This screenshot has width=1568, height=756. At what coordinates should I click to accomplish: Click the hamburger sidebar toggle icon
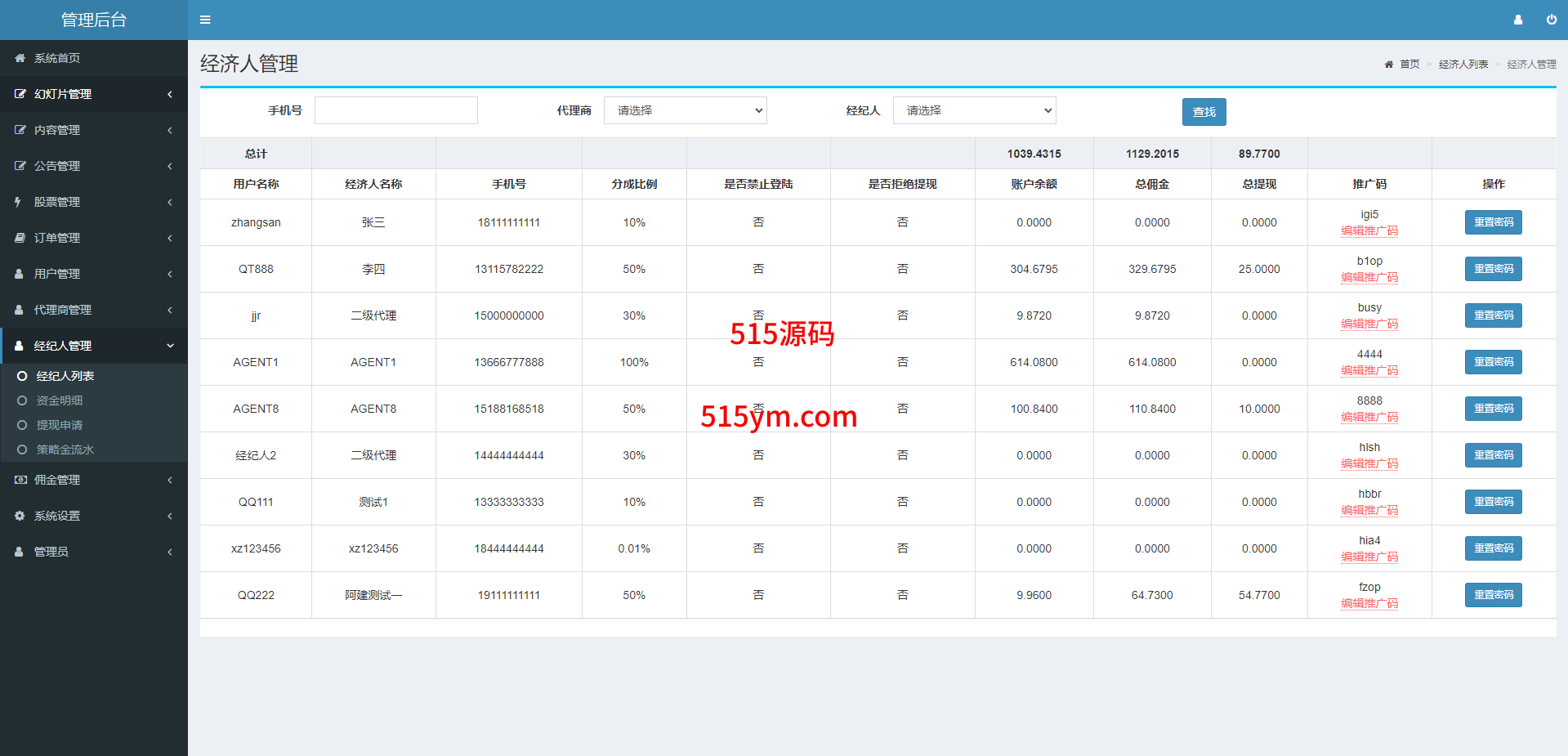pyautogui.click(x=205, y=20)
